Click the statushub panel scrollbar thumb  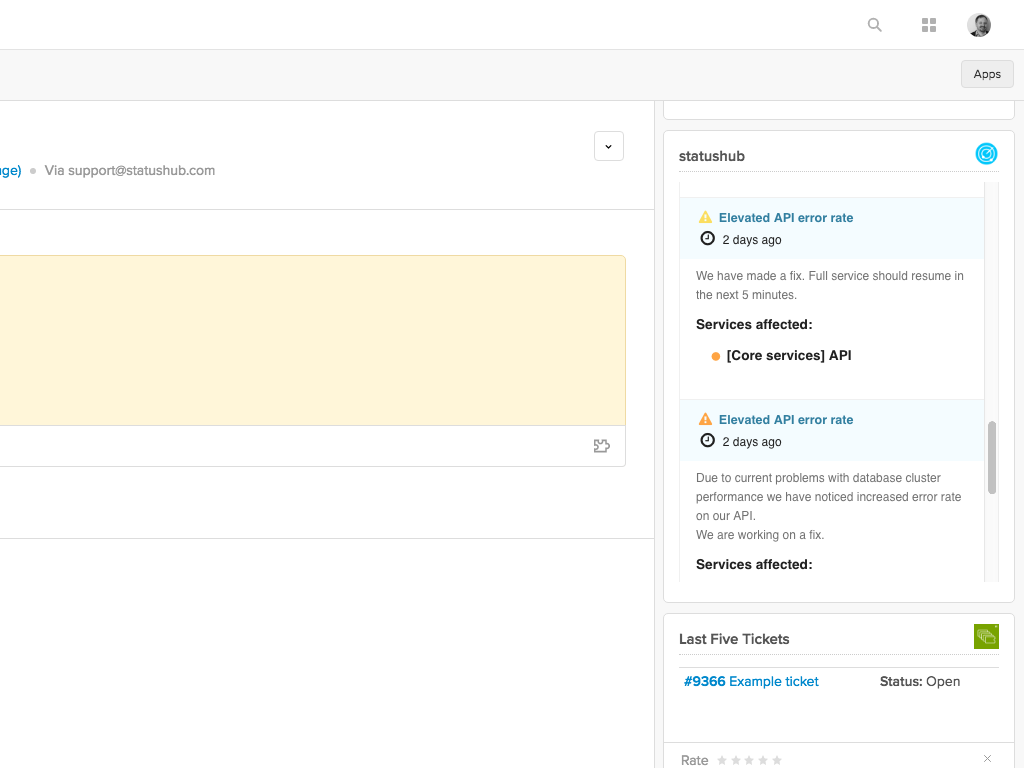point(992,457)
